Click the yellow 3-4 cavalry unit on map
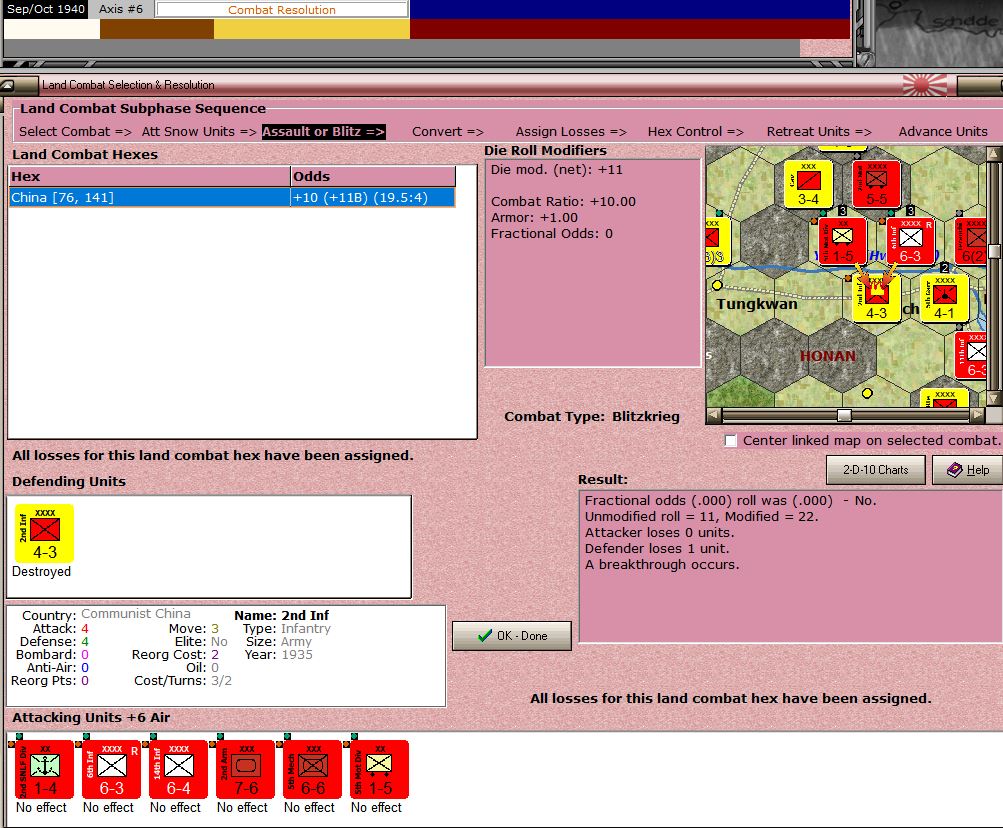The width and height of the screenshot is (1003, 828). [x=809, y=184]
